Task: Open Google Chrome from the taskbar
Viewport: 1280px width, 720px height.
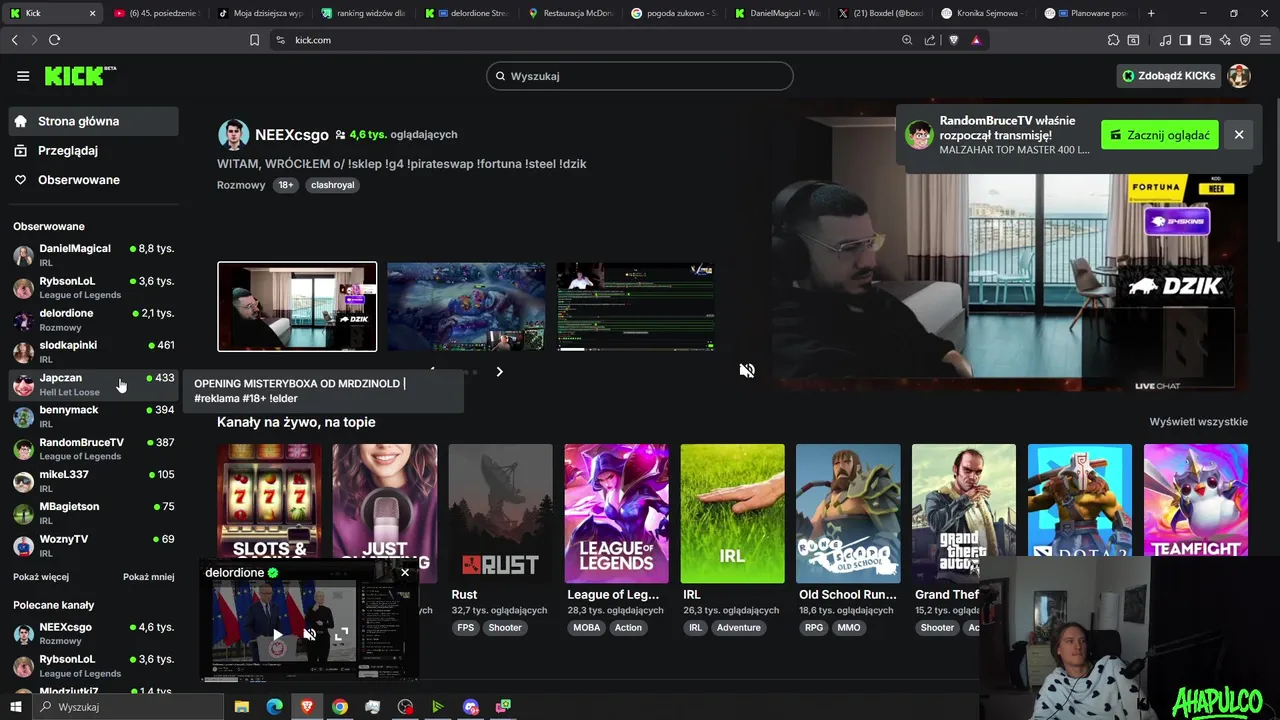Action: pyautogui.click(x=340, y=707)
